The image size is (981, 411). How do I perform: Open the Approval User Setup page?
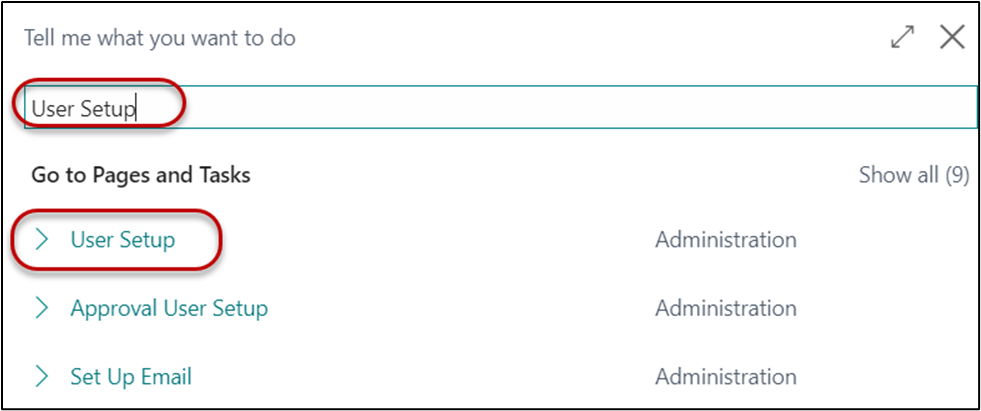click(x=168, y=308)
